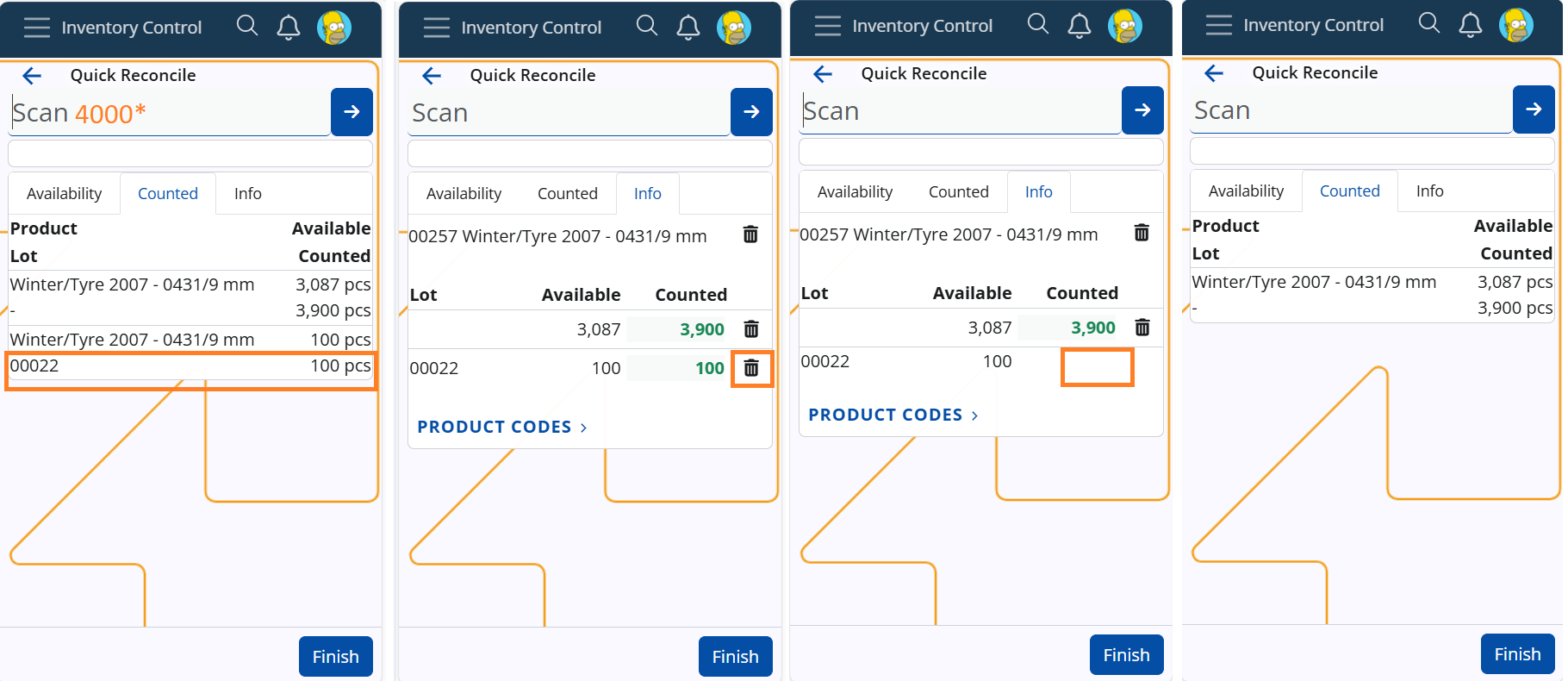Open hamburger menu in the second screen

pyautogui.click(x=437, y=28)
